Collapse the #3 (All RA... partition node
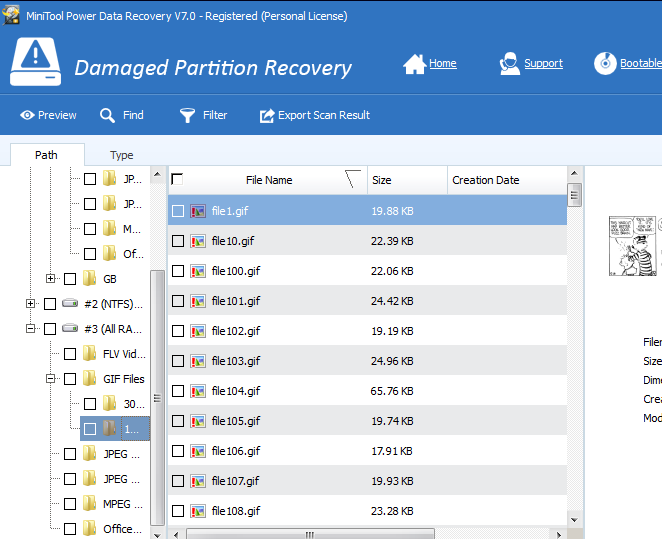Screen dimensions: 662x539 pyautogui.click(x=30, y=328)
